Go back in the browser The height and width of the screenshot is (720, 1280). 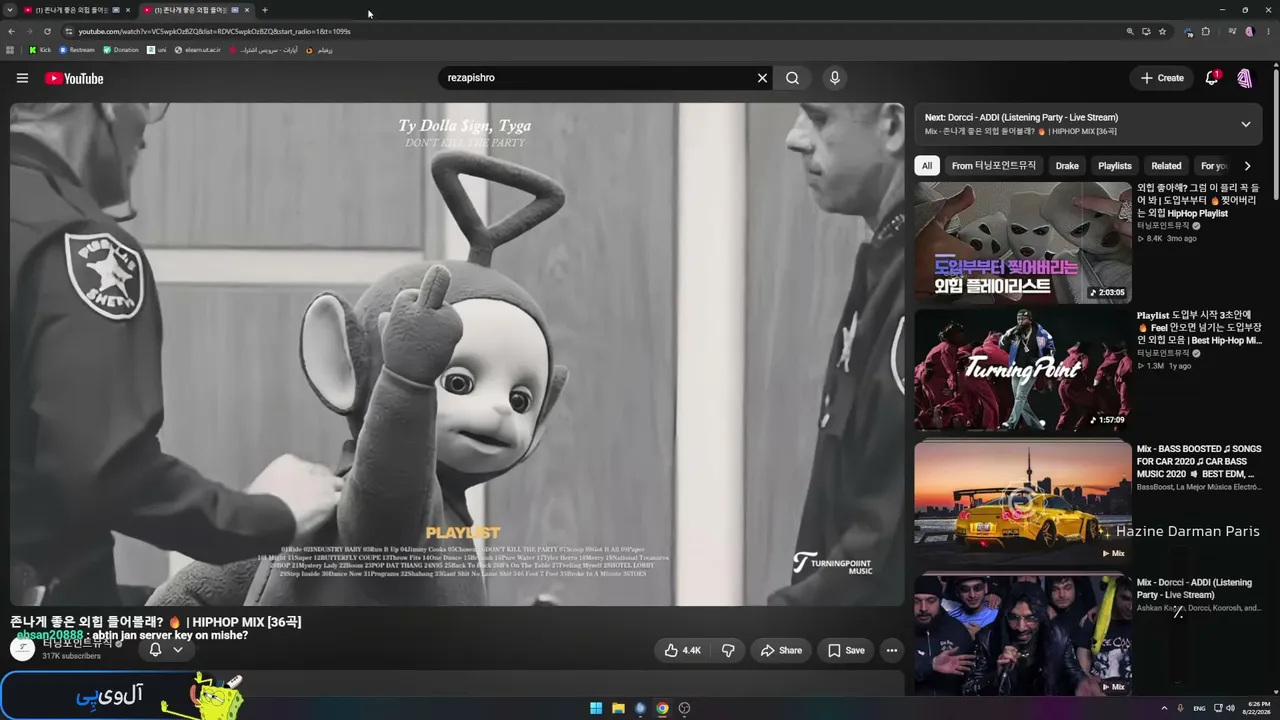point(11,31)
